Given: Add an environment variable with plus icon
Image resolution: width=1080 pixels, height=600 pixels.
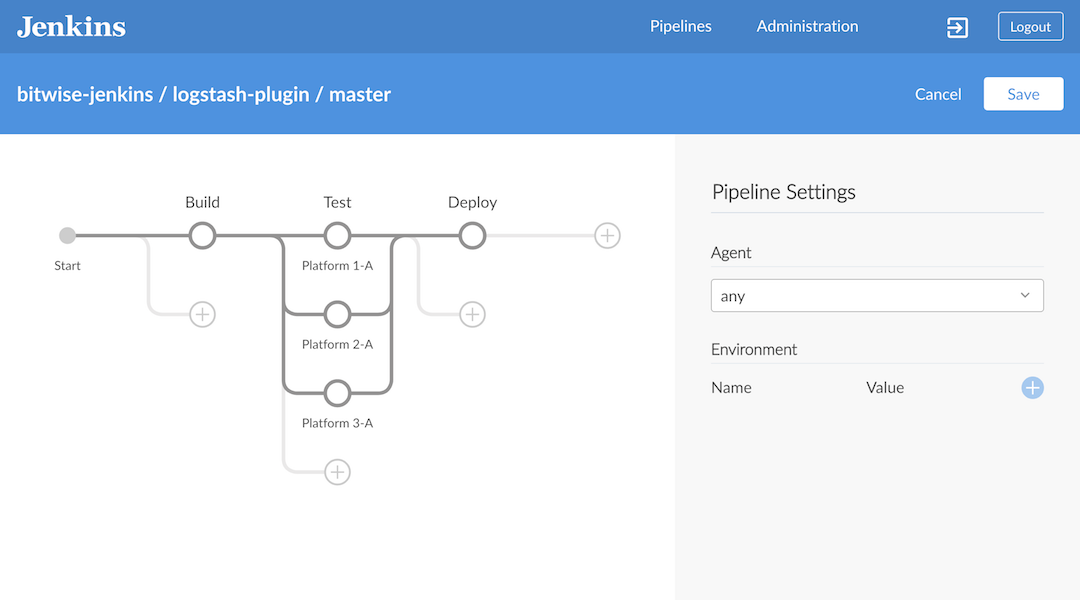Looking at the screenshot, I should point(1032,388).
